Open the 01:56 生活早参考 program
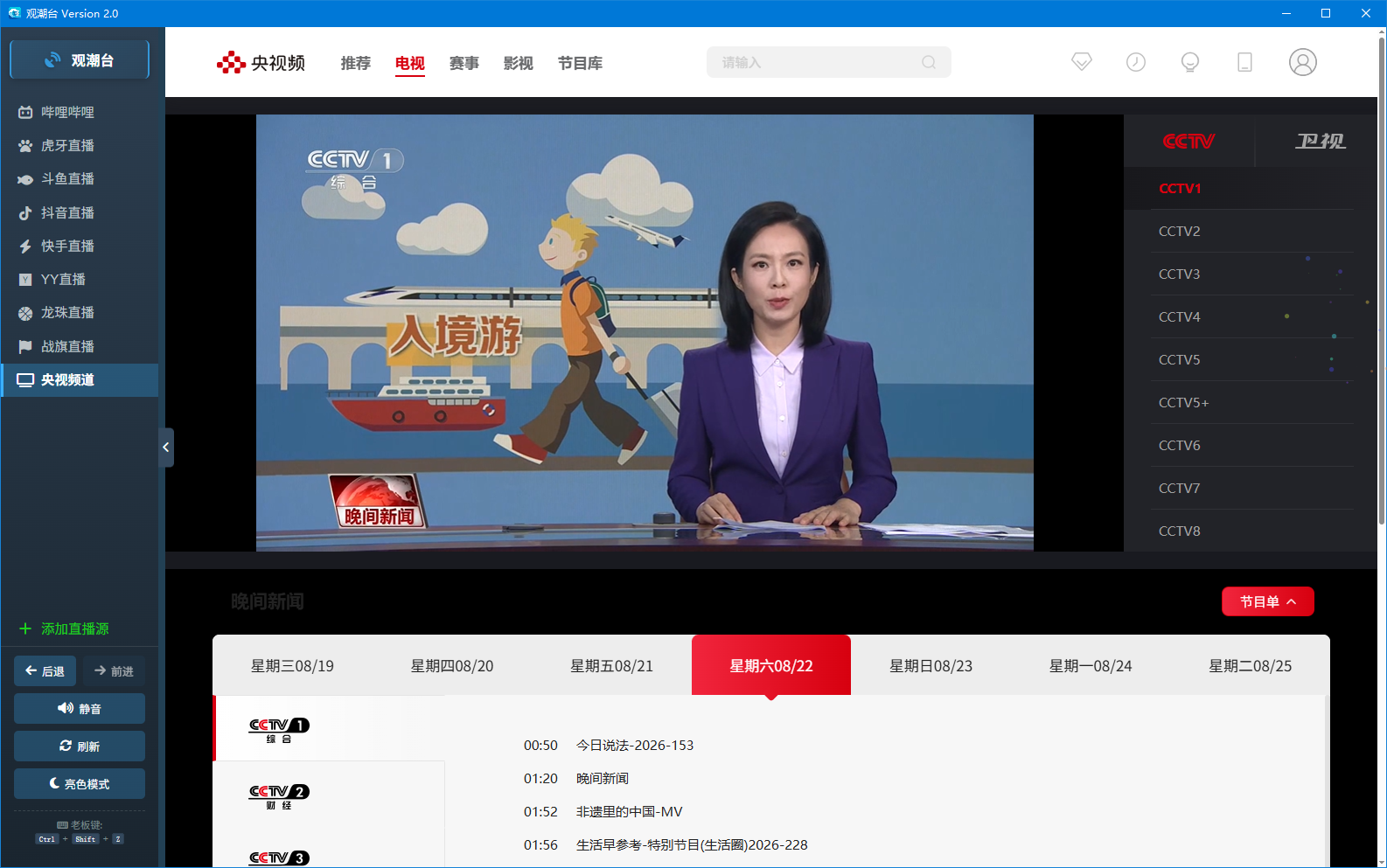Viewport: 1387px width, 868px height. pyautogui.click(x=666, y=845)
